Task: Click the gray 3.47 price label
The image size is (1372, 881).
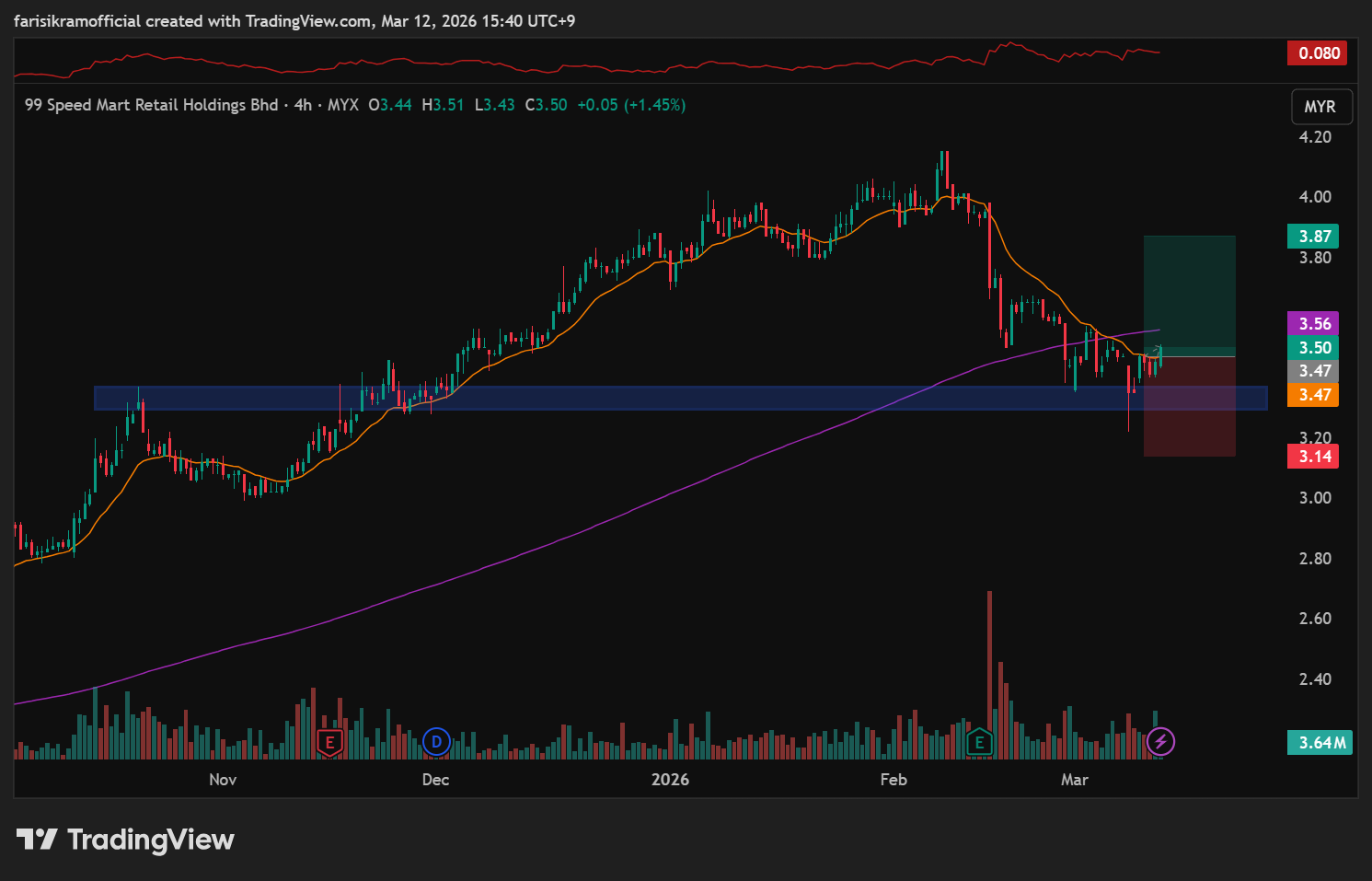Action: tap(1314, 371)
